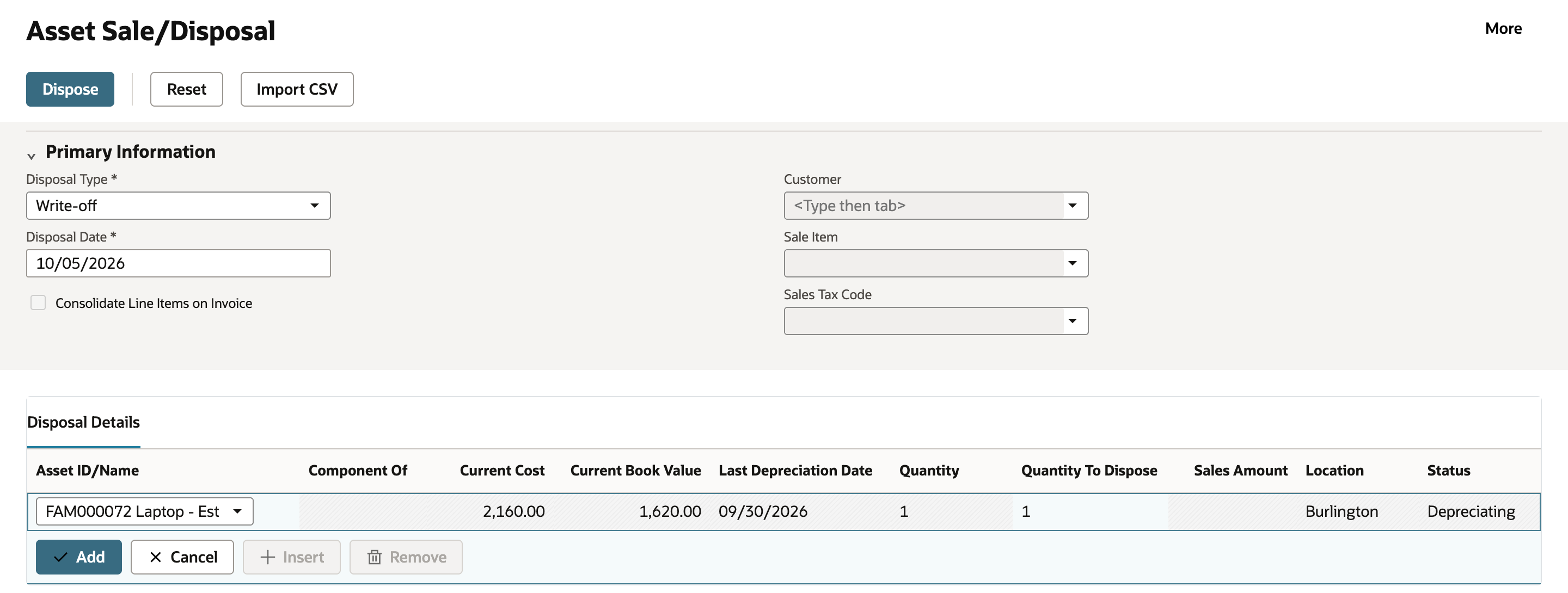Cancel the disposal line entry
1568x593 pixels.
182,557
